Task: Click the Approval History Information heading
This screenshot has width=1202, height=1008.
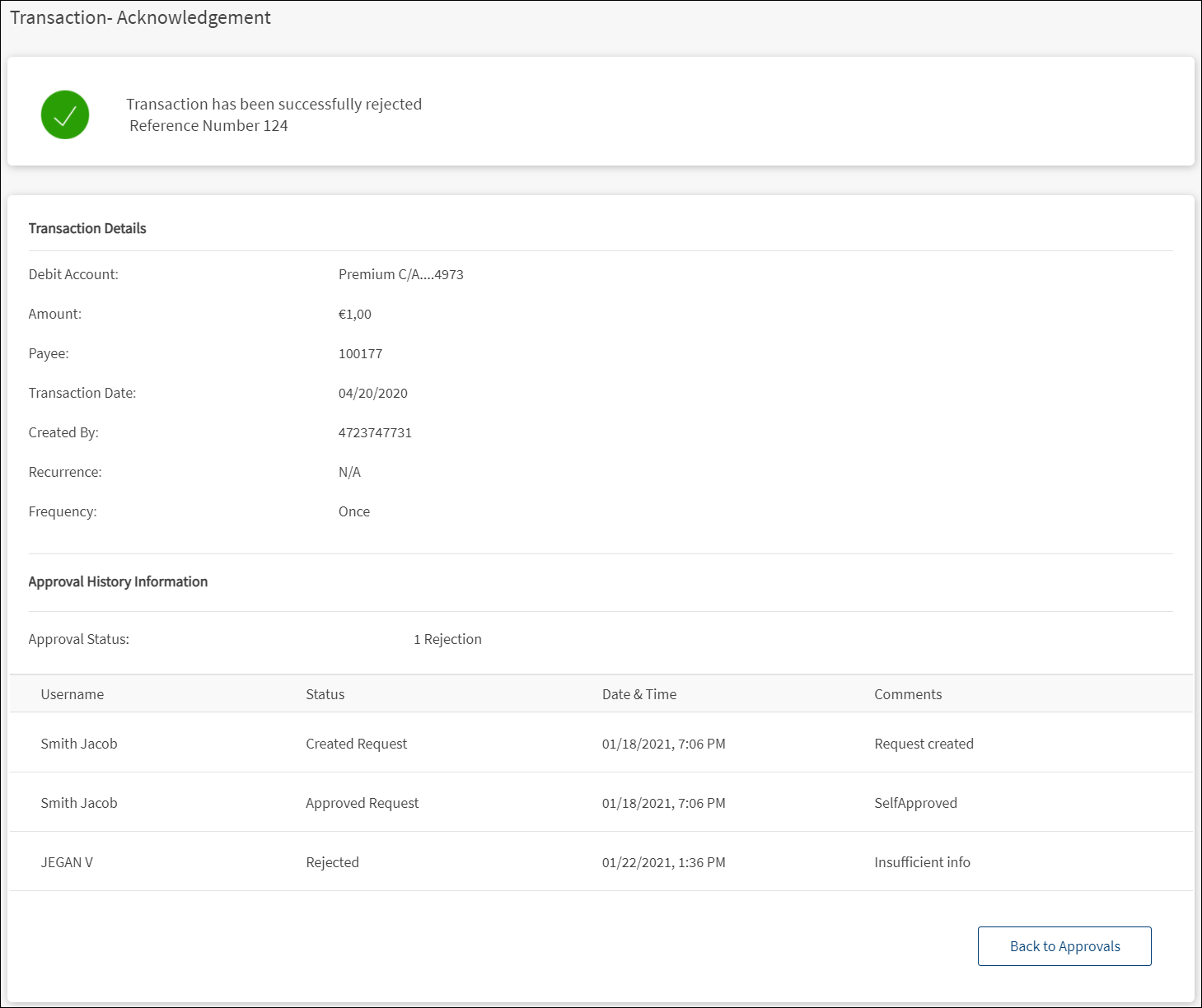Action: [x=118, y=581]
